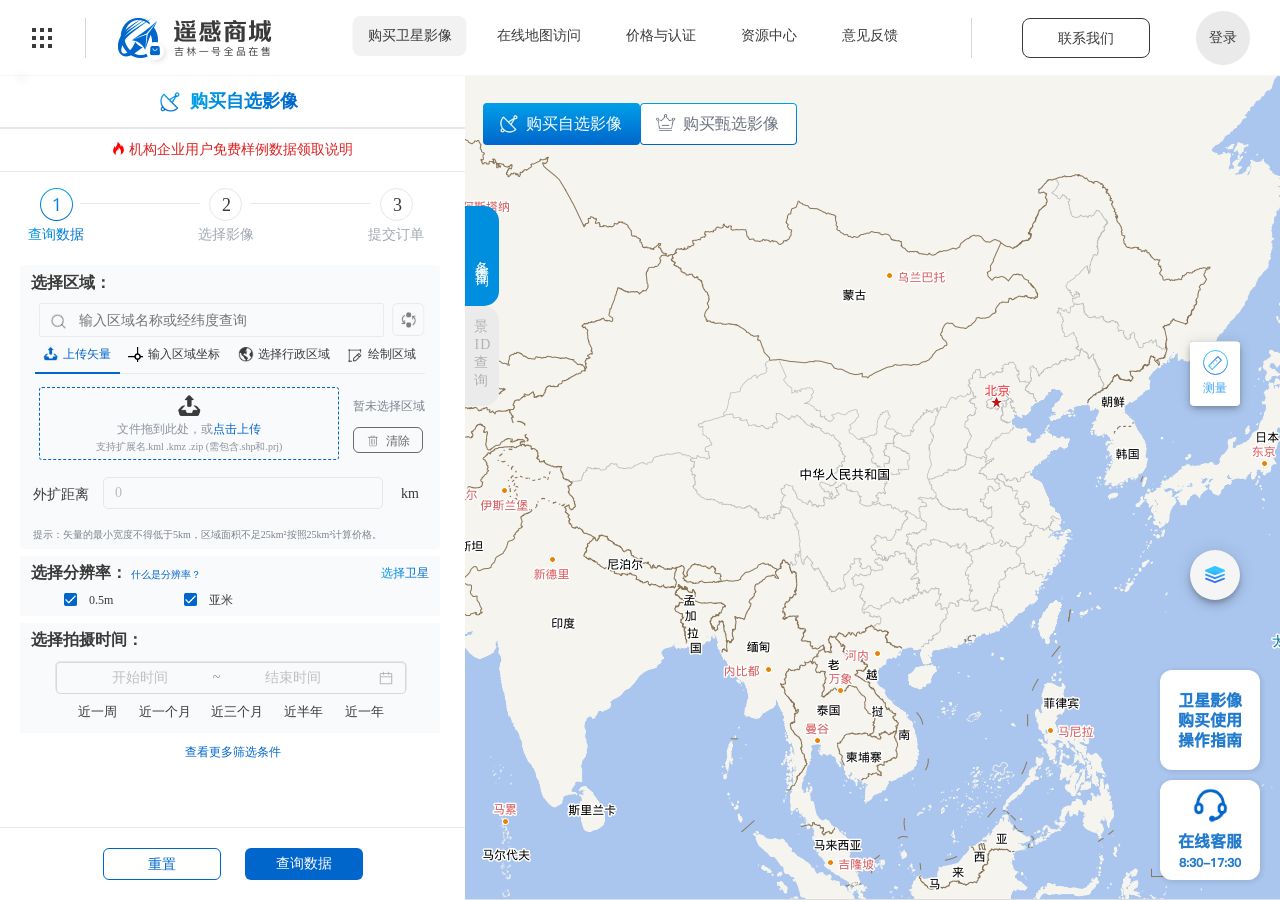Click the 伊斯兰堡 label on the map
The image size is (1280, 900).
click(504, 505)
